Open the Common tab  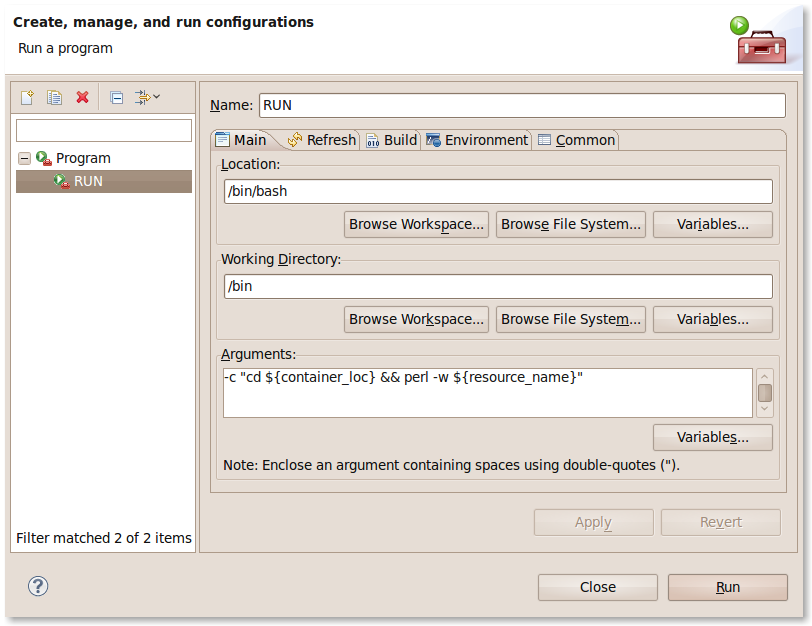(x=576, y=140)
